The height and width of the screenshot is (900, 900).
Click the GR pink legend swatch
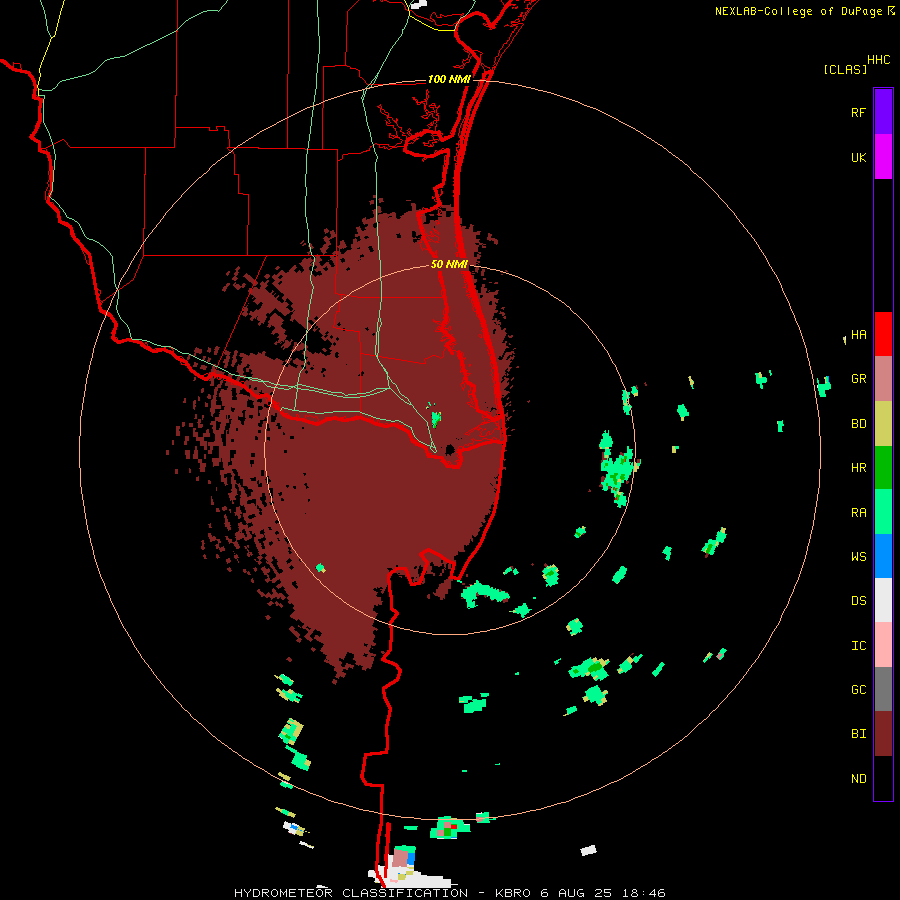point(883,379)
